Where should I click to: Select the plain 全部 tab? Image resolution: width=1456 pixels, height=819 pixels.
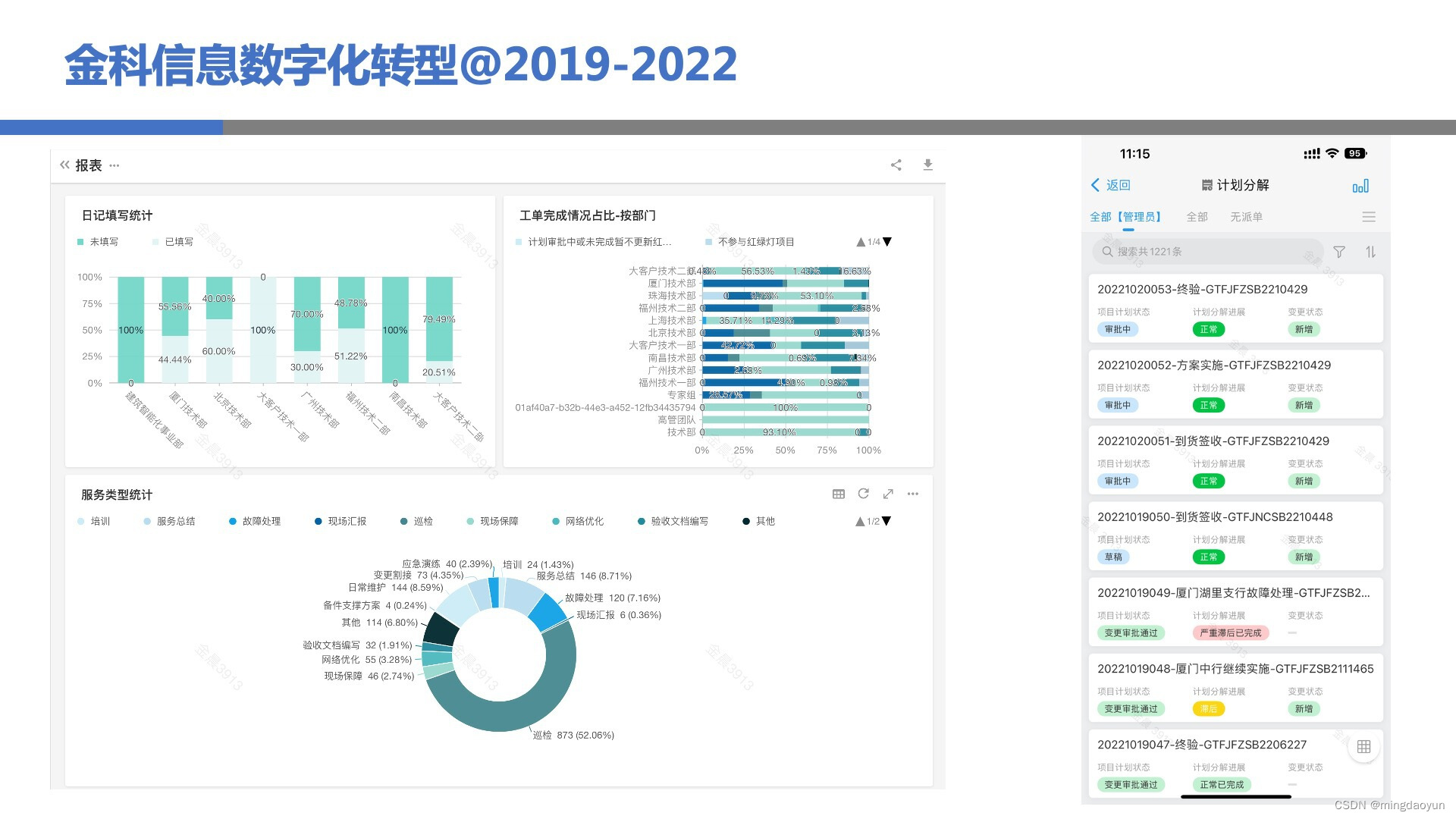pyautogui.click(x=1197, y=217)
